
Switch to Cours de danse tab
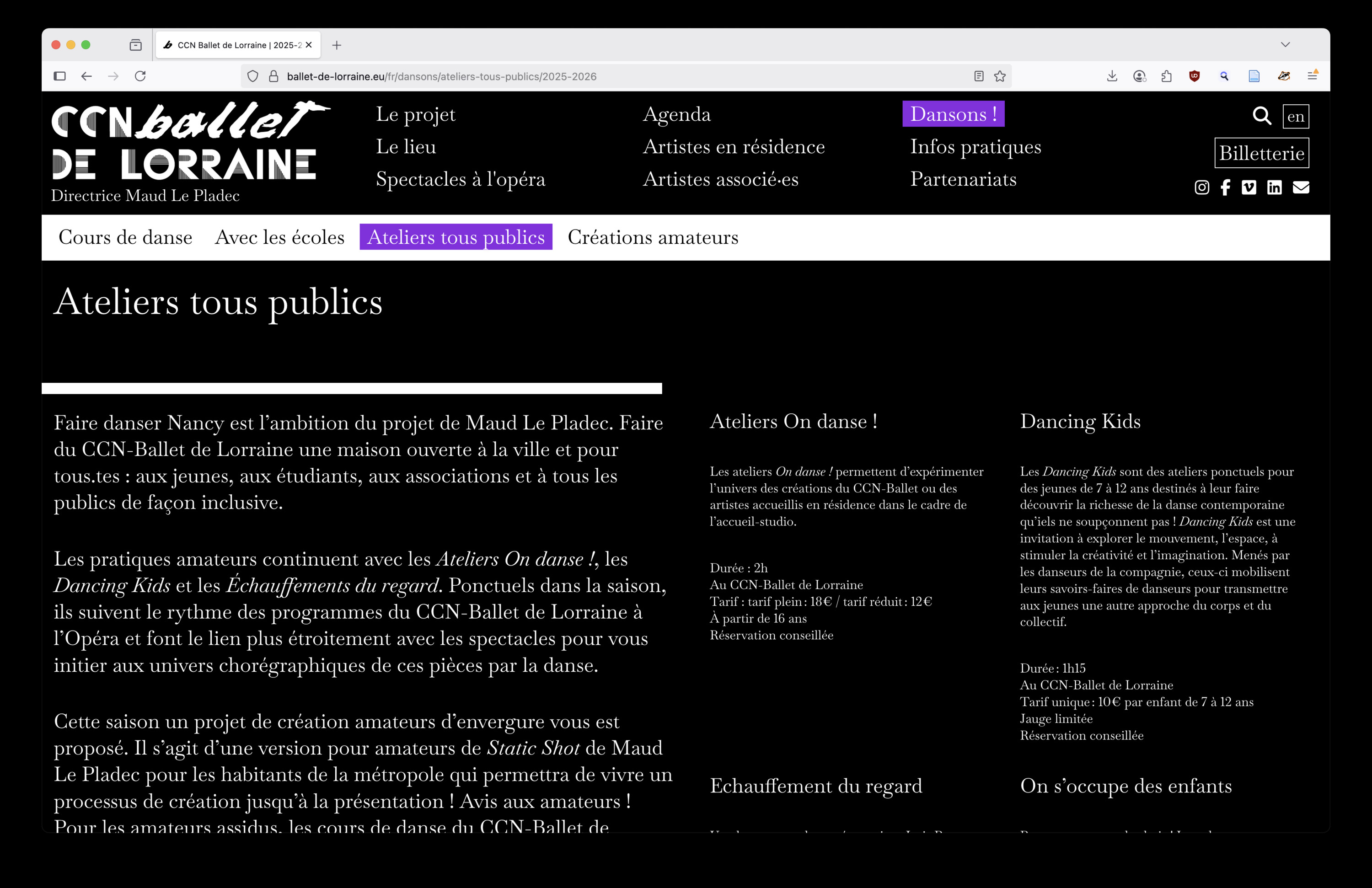[x=125, y=237]
